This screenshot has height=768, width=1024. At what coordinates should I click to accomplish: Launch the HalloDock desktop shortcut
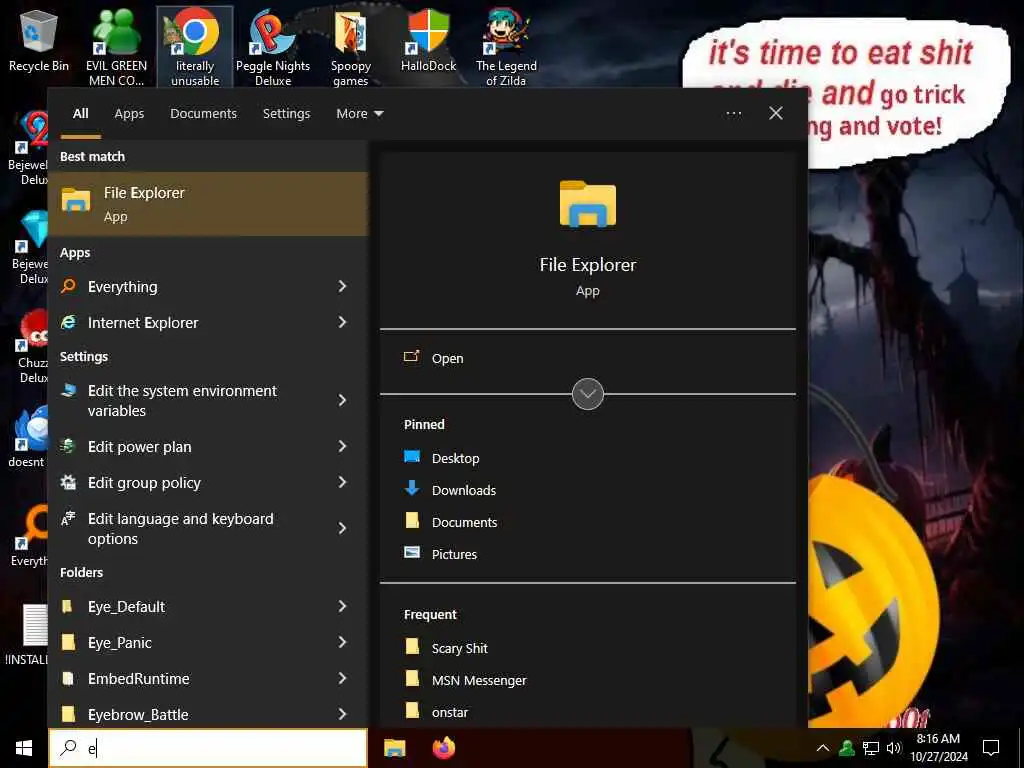[428, 40]
